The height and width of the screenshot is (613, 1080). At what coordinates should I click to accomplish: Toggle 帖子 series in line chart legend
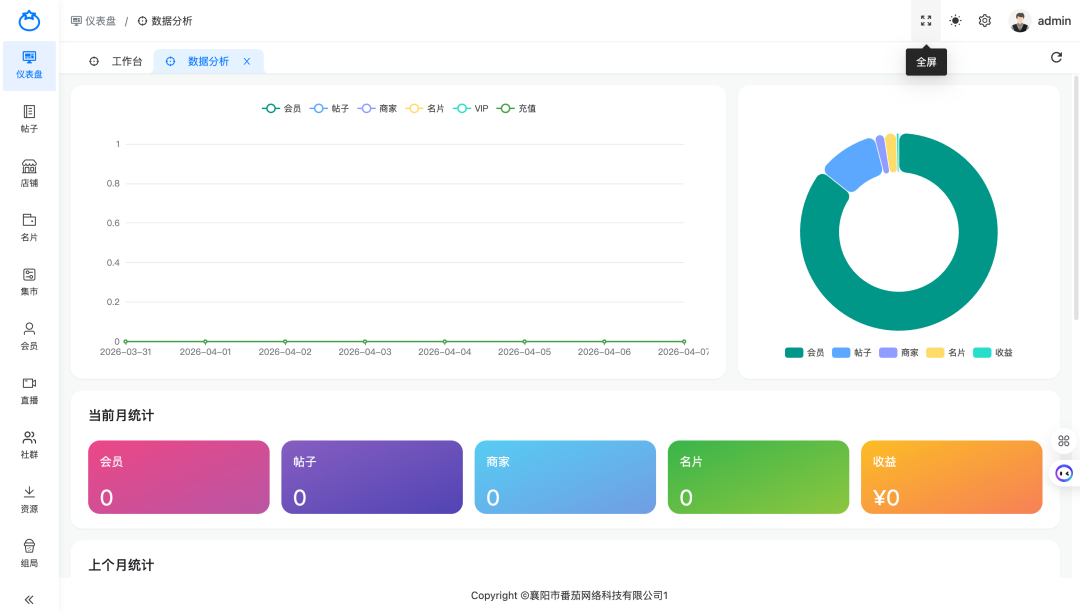coord(329,108)
